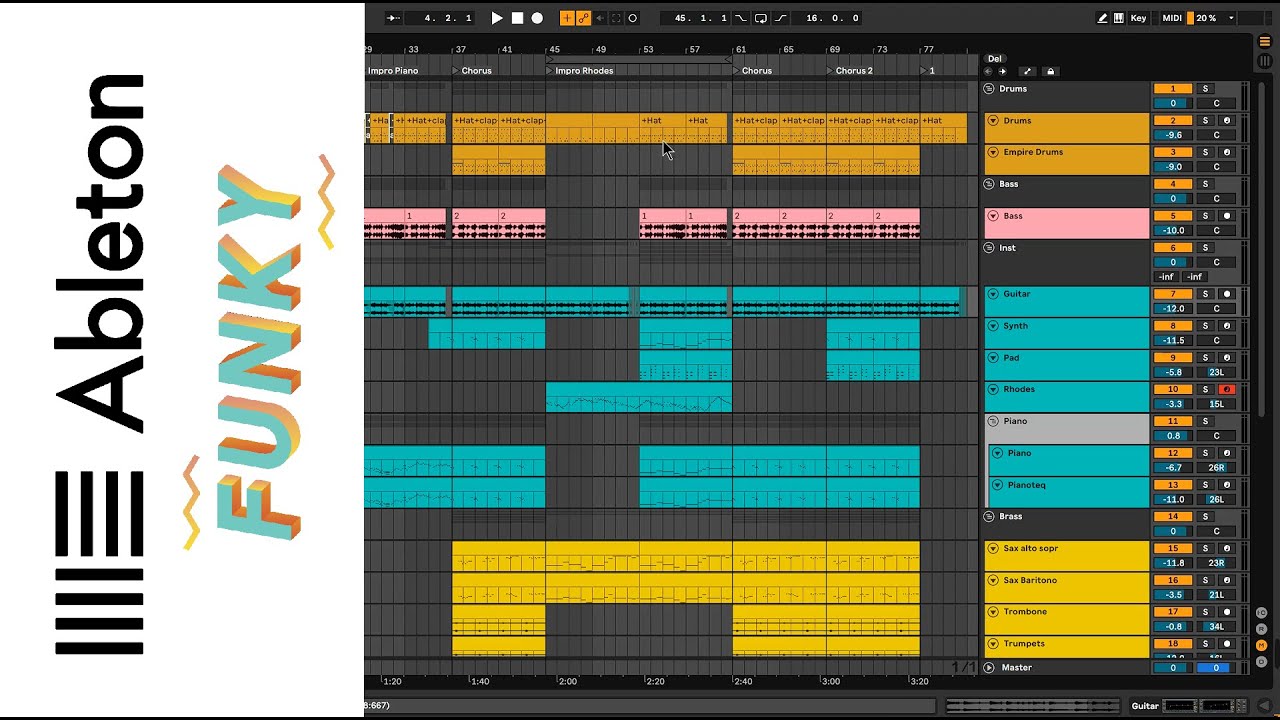Viewport: 1280px width, 720px height.
Task: Unfold the Guitar track
Action: [993, 294]
